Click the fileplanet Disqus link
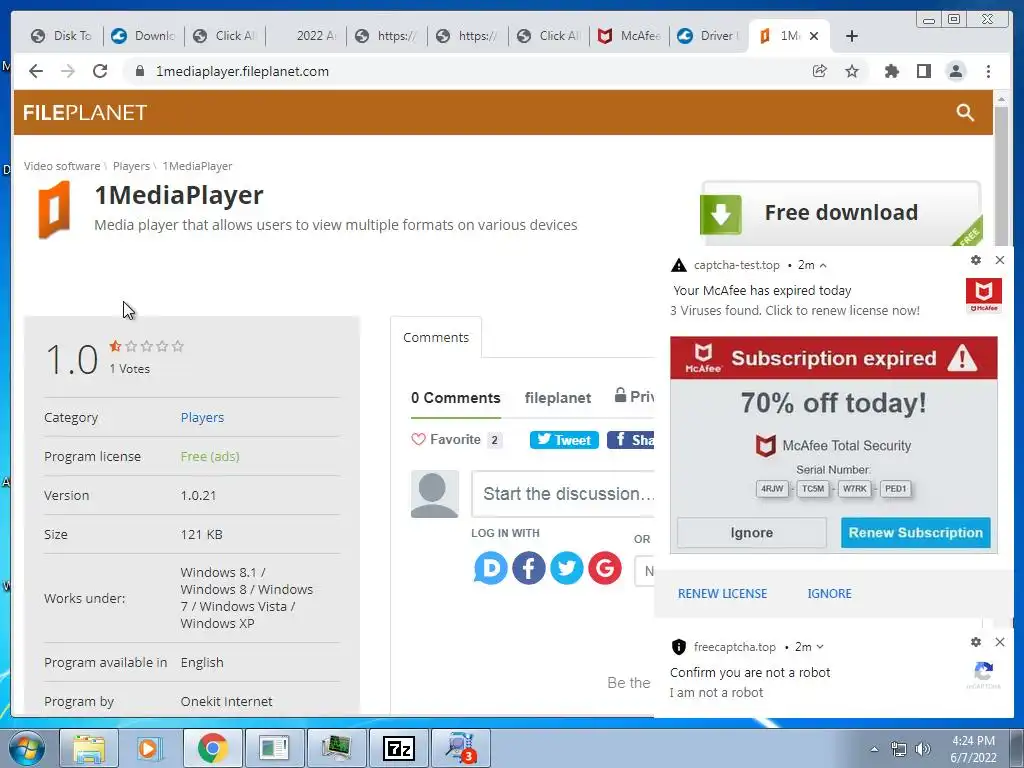The height and width of the screenshot is (768, 1024). (x=558, y=398)
